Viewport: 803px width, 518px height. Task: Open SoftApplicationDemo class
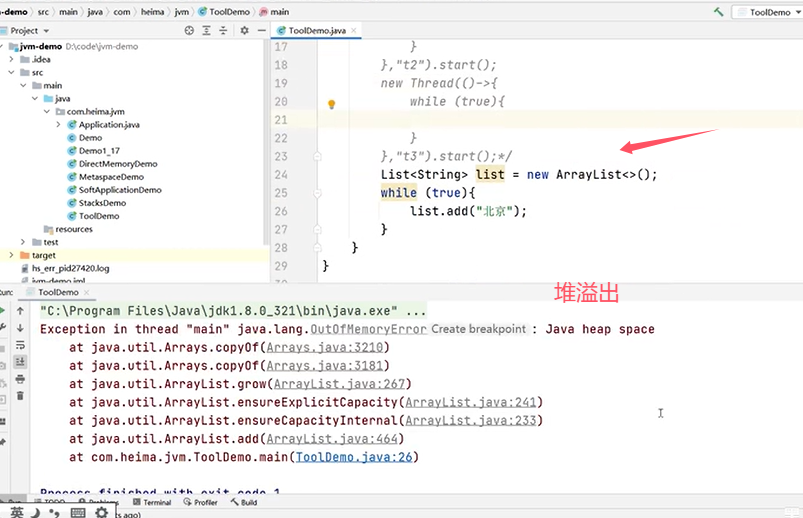pyautogui.click(x=120, y=190)
